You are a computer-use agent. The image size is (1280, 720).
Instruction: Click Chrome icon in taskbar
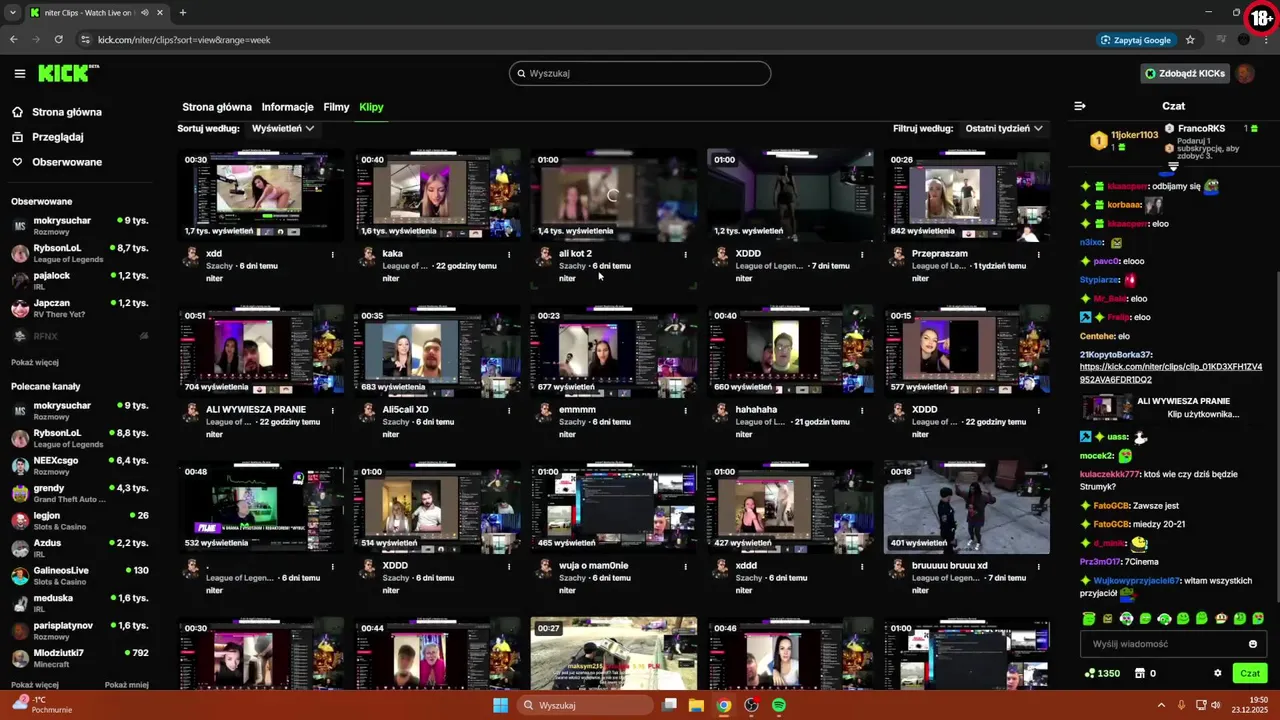pyautogui.click(x=724, y=705)
